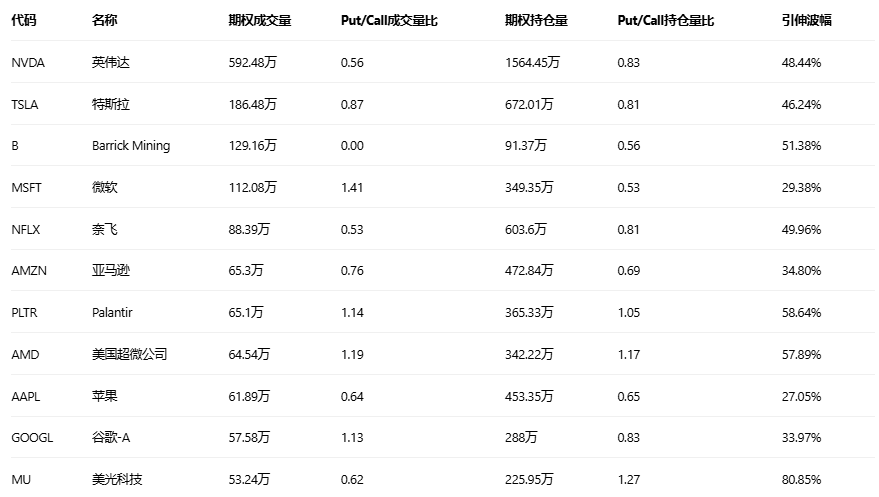The image size is (879, 497).
Task: Click the 引伸波幅 column header
Action: (x=805, y=20)
